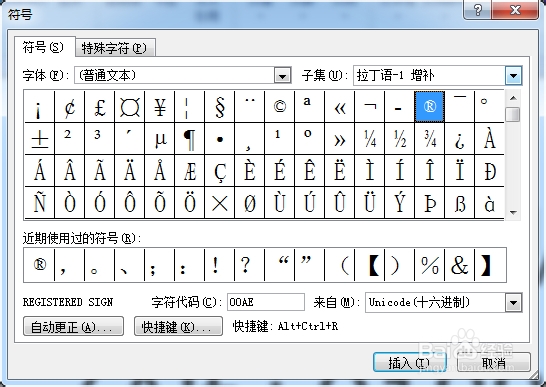
Task: Close the 符号 dialog window
Action: point(515,9)
